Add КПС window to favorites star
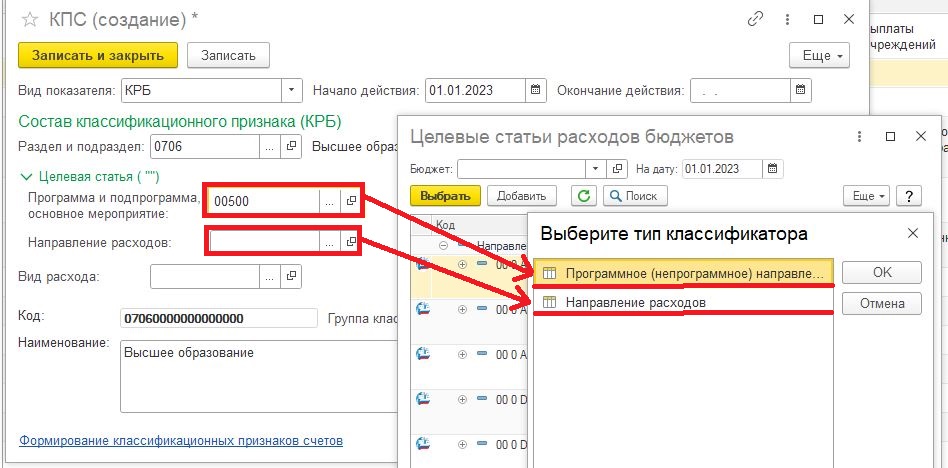Screen dimensions: 948x468 (x=28, y=20)
